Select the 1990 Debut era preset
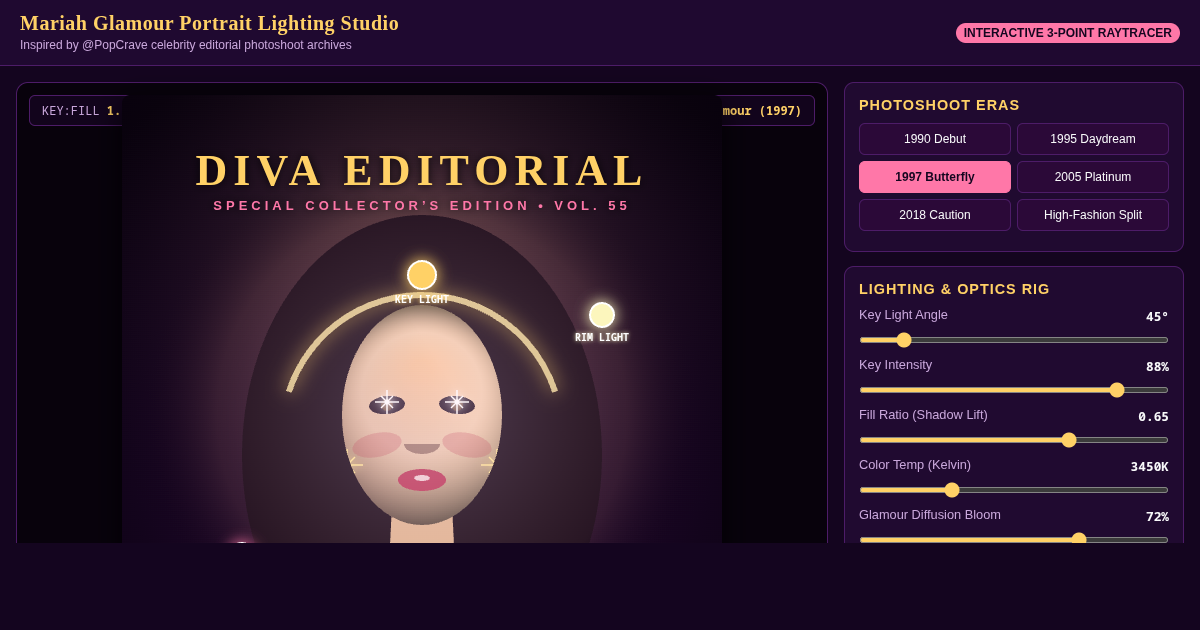The height and width of the screenshot is (630, 1200). click(x=935, y=139)
